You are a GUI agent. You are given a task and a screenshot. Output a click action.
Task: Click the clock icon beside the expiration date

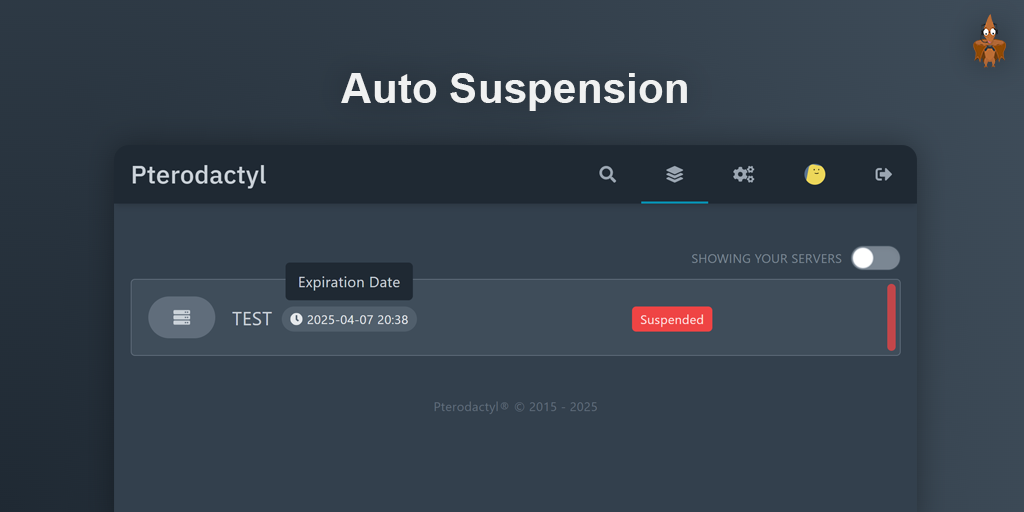[296, 319]
